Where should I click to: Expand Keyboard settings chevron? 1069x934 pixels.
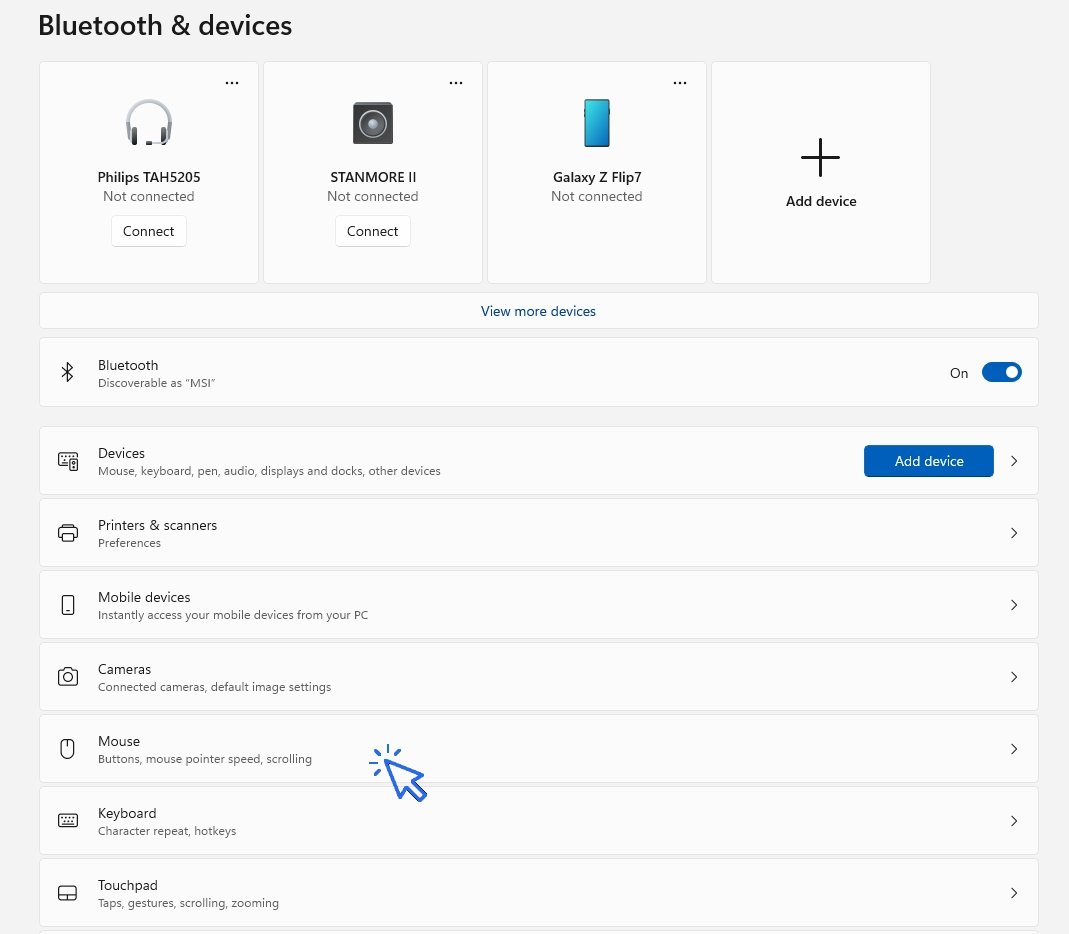[x=1014, y=821]
